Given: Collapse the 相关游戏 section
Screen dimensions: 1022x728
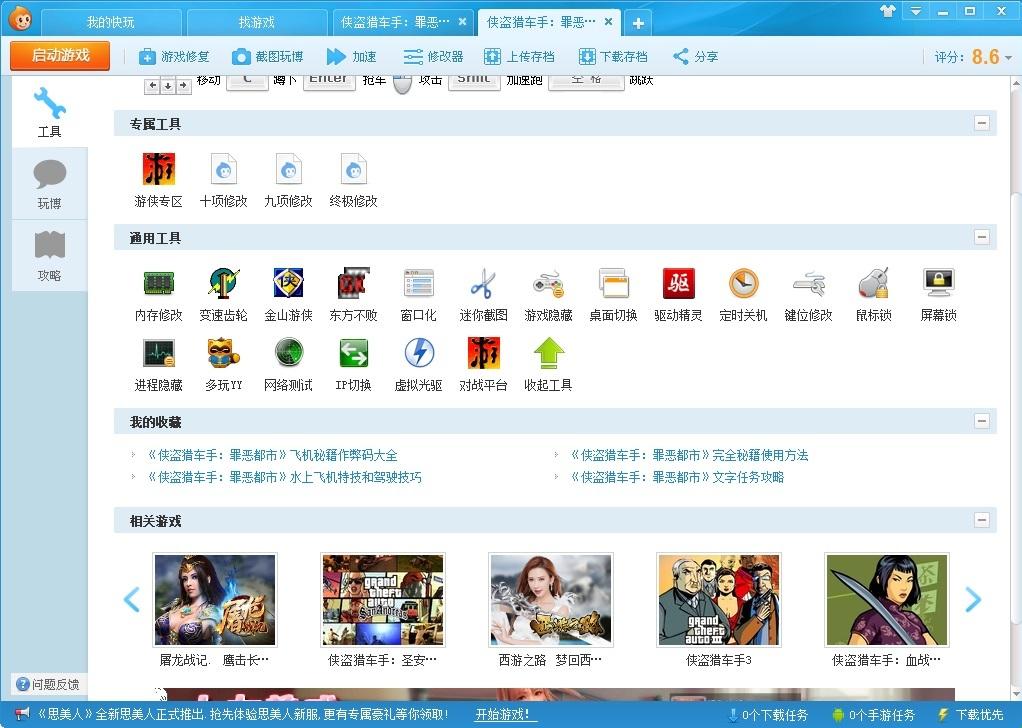Looking at the screenshot, I should click(x=982, y=520).
